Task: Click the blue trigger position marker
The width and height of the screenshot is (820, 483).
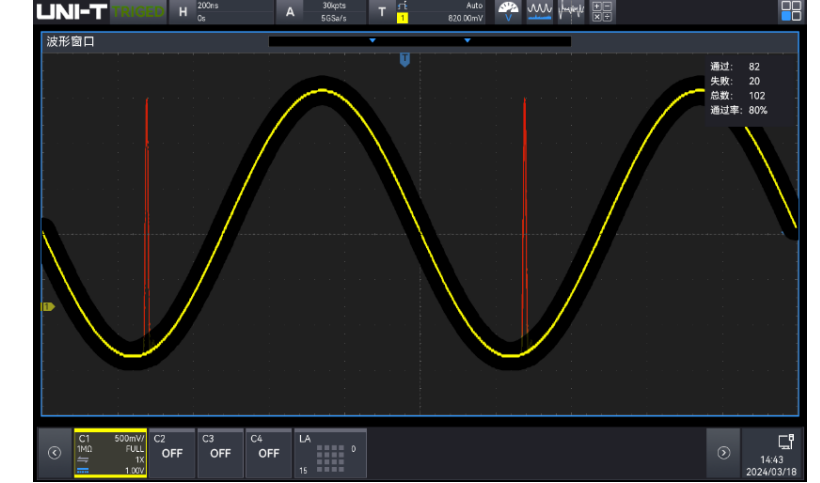Action: [x=404, y=61]
